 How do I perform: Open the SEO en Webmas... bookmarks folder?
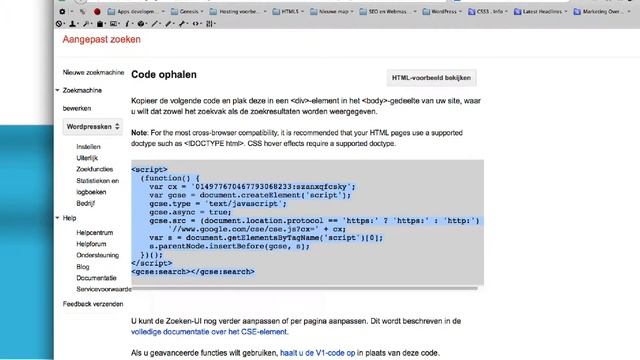click(x=388, y=11)
